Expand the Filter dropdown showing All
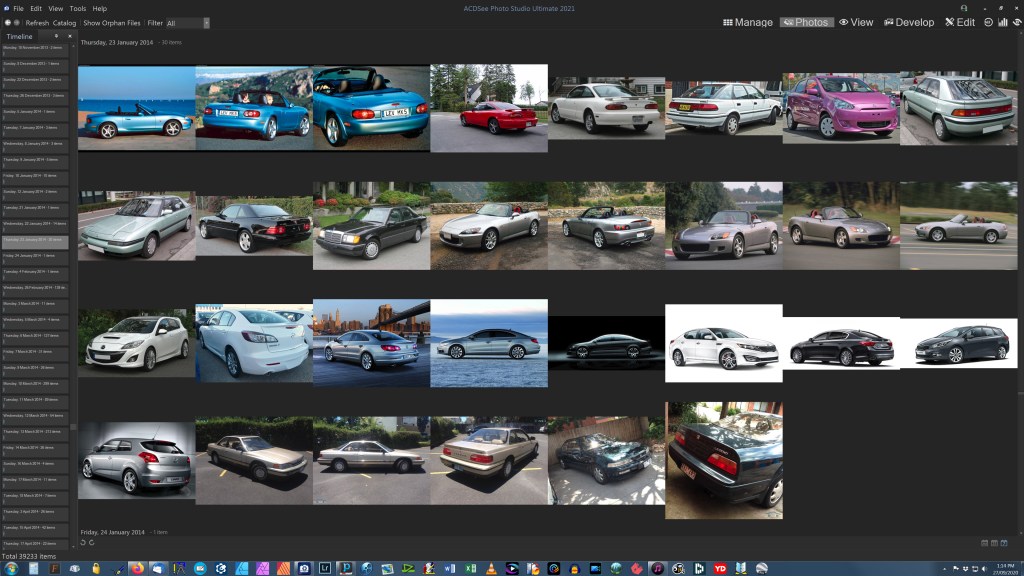 pyautogui.click(x=188, y=22)
